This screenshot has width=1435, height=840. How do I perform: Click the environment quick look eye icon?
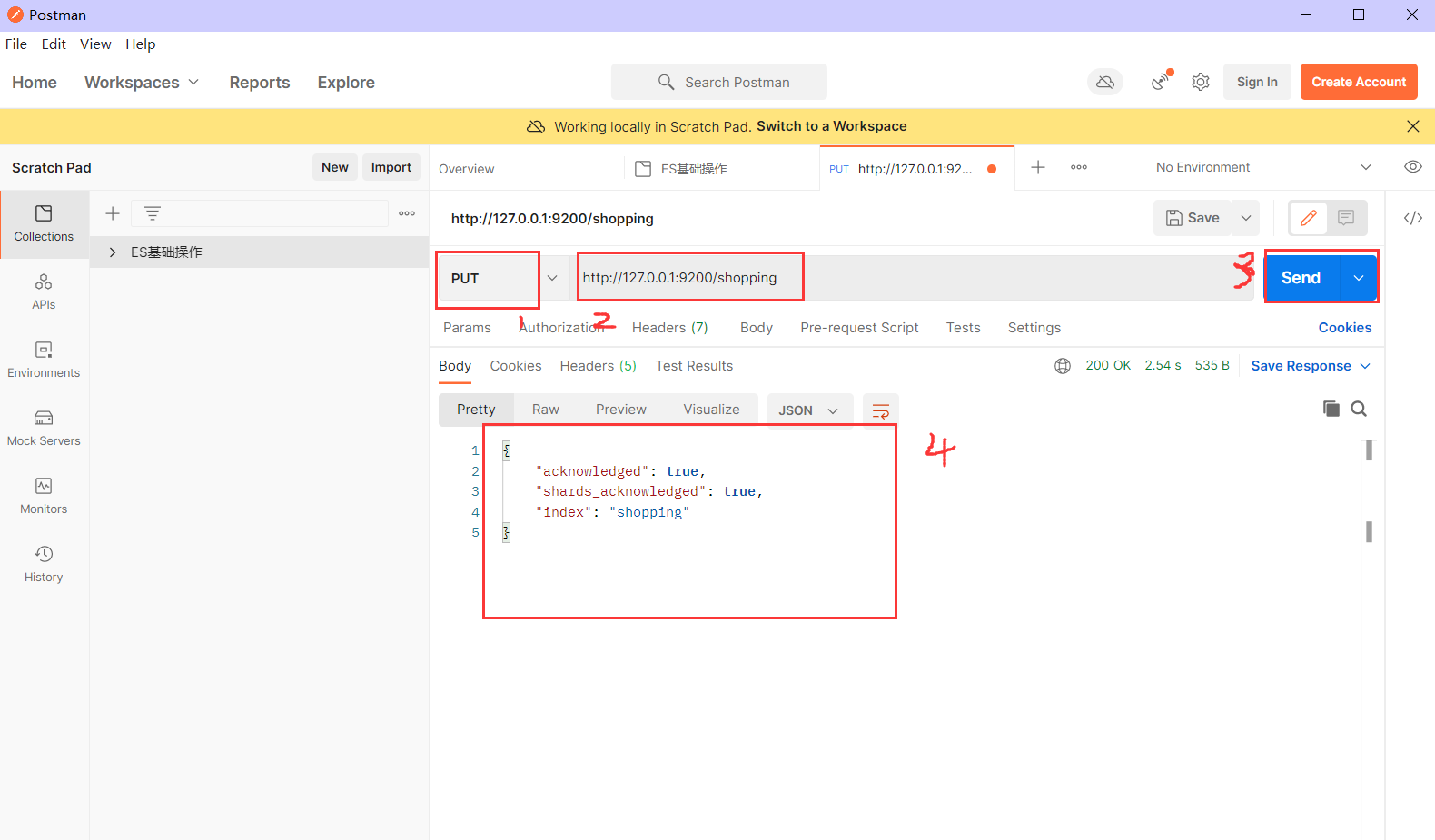pos(1413,167)
